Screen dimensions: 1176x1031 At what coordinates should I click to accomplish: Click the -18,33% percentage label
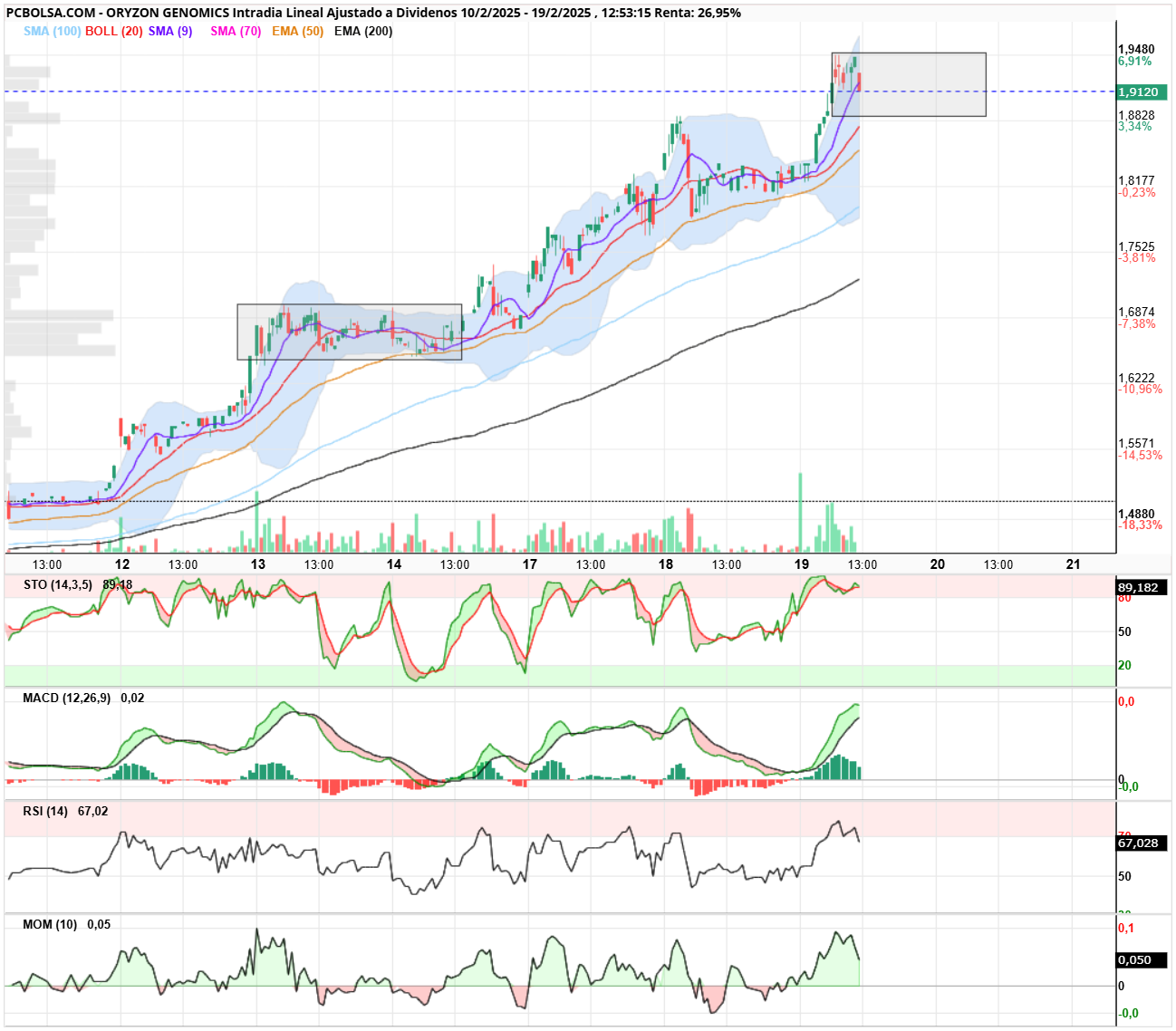tap(1140, 525)
